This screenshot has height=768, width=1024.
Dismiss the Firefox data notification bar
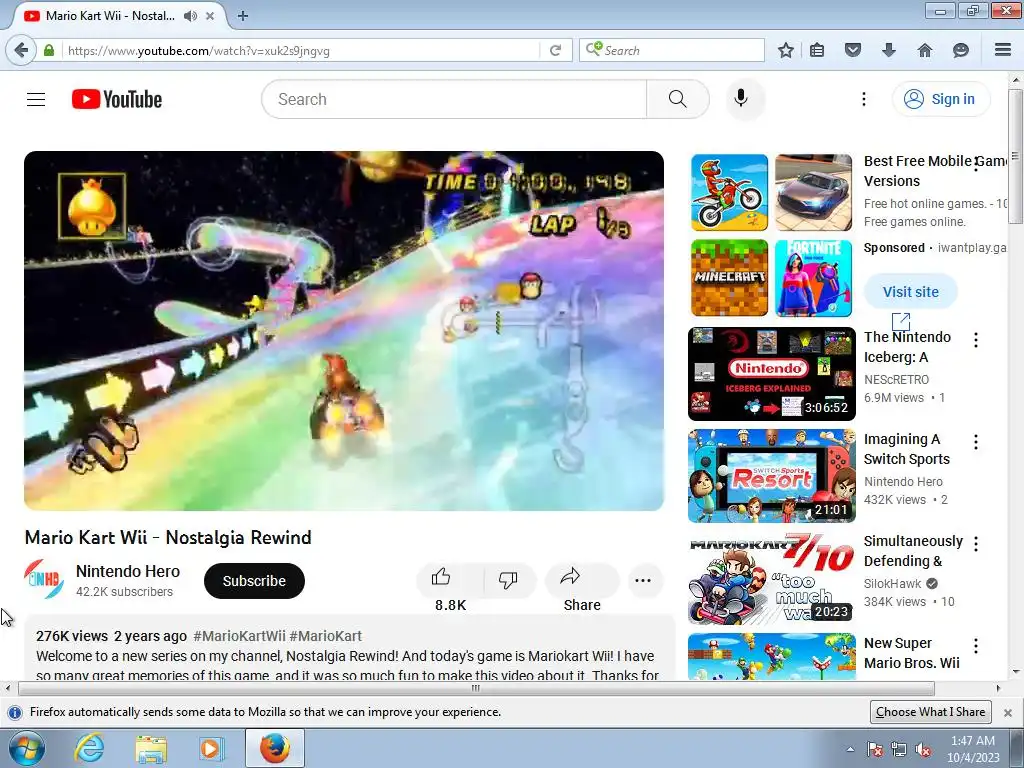1008,712
